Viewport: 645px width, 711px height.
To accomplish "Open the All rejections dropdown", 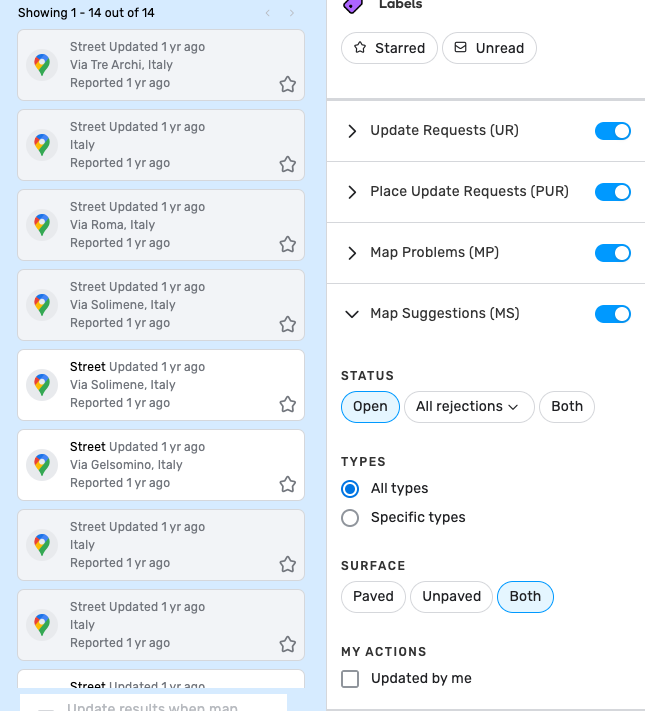I will pyautogui.click(x=468, y=407).
